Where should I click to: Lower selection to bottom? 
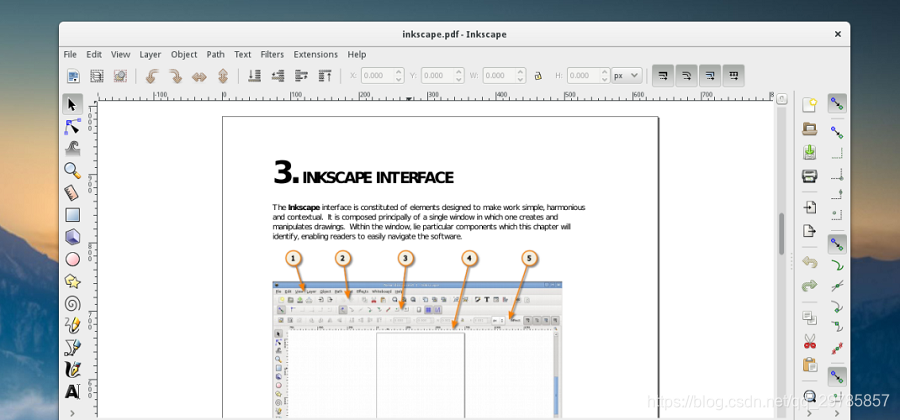coord(254,76)
